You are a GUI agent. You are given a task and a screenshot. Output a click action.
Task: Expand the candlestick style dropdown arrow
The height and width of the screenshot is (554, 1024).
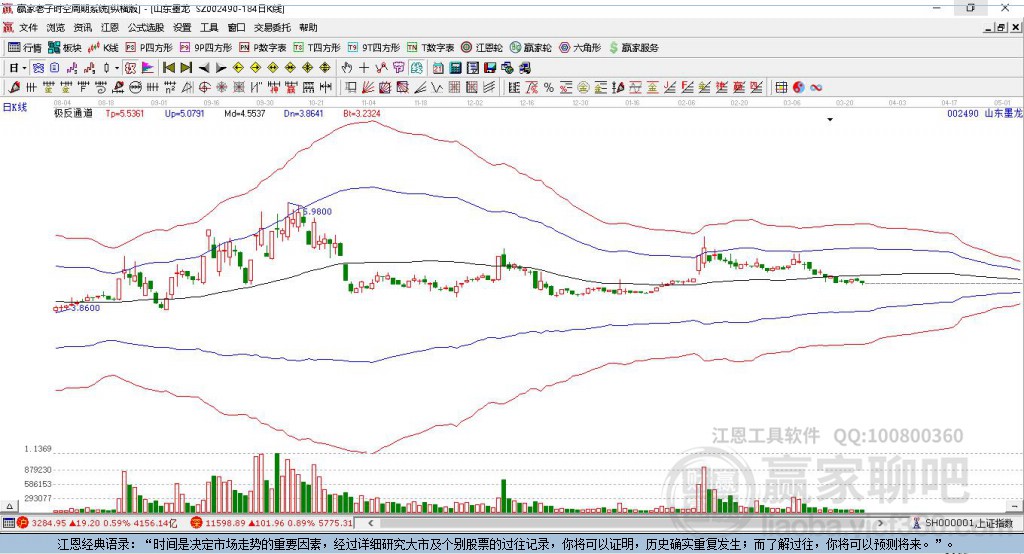click(117, 68)
